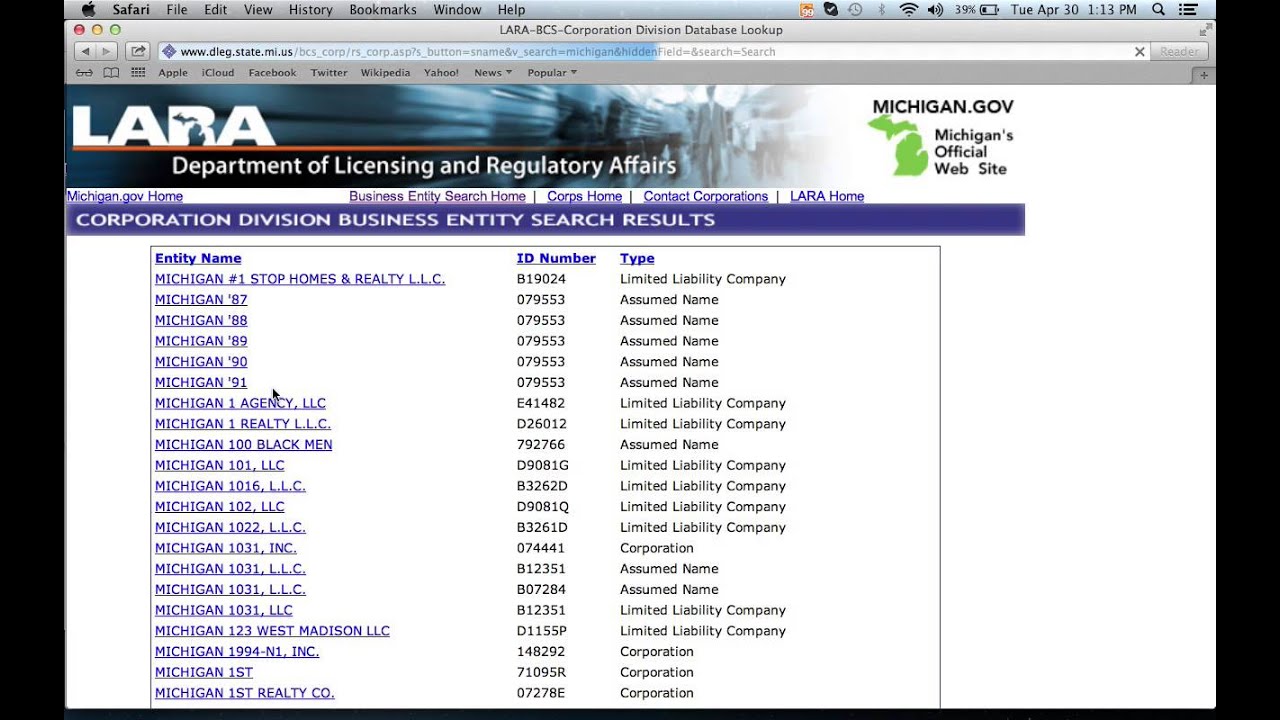Click the menu bar date and time
Screen dimensions: 1280x720
1073,10
